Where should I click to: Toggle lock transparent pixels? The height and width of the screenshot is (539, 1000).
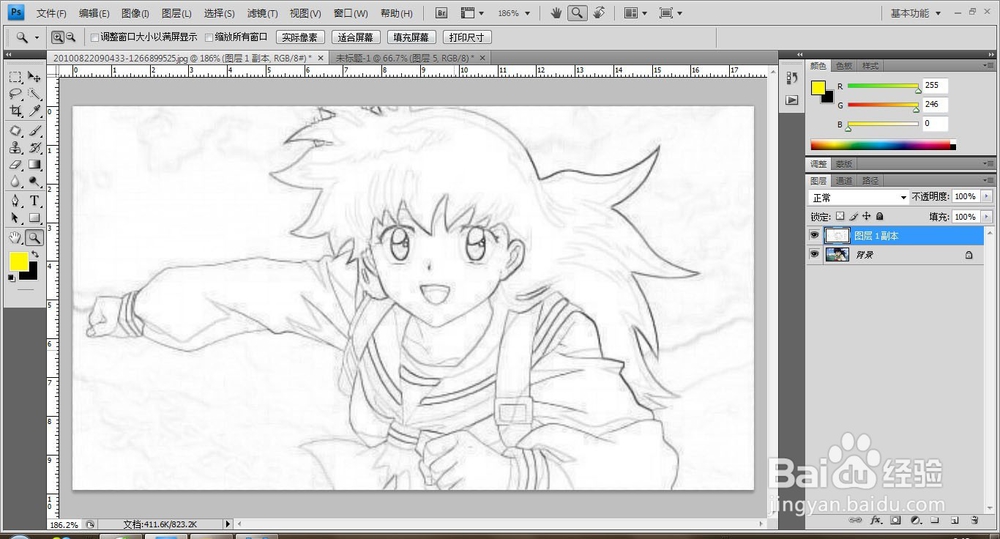[x=841, y=216]
